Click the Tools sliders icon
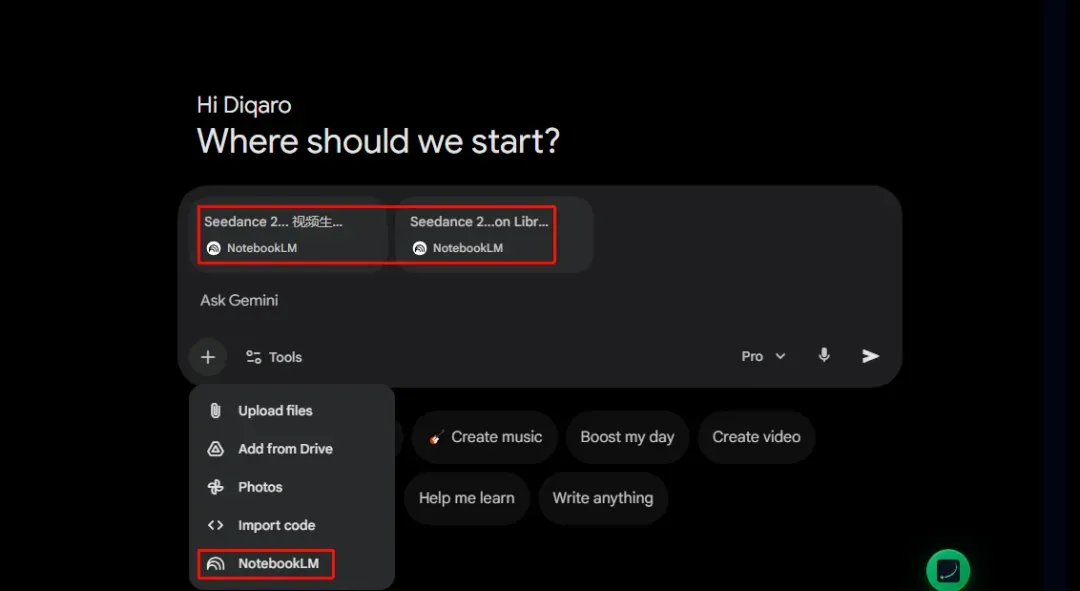 pos(253,357)
